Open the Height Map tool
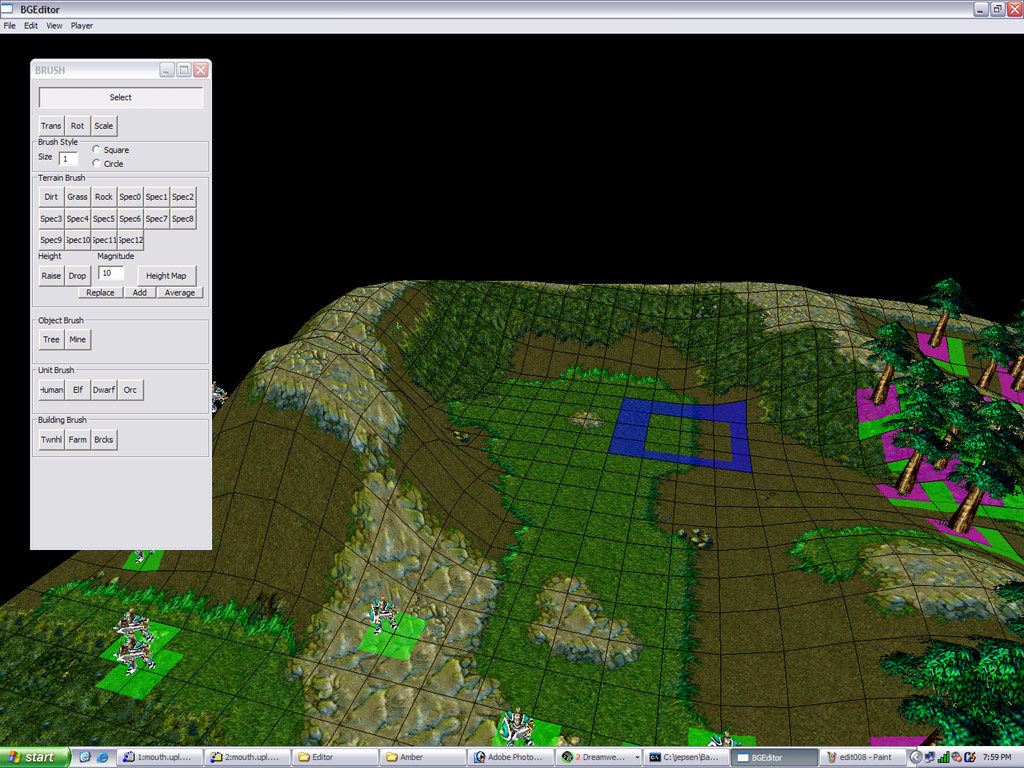This screenshot has width=1024, height=768. click(166, 276)
